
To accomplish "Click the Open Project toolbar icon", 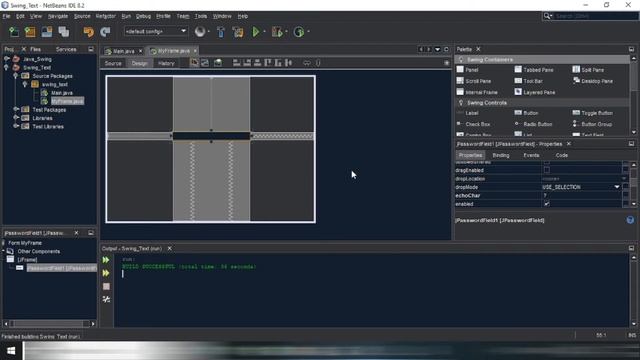I will tap(47, 32).
